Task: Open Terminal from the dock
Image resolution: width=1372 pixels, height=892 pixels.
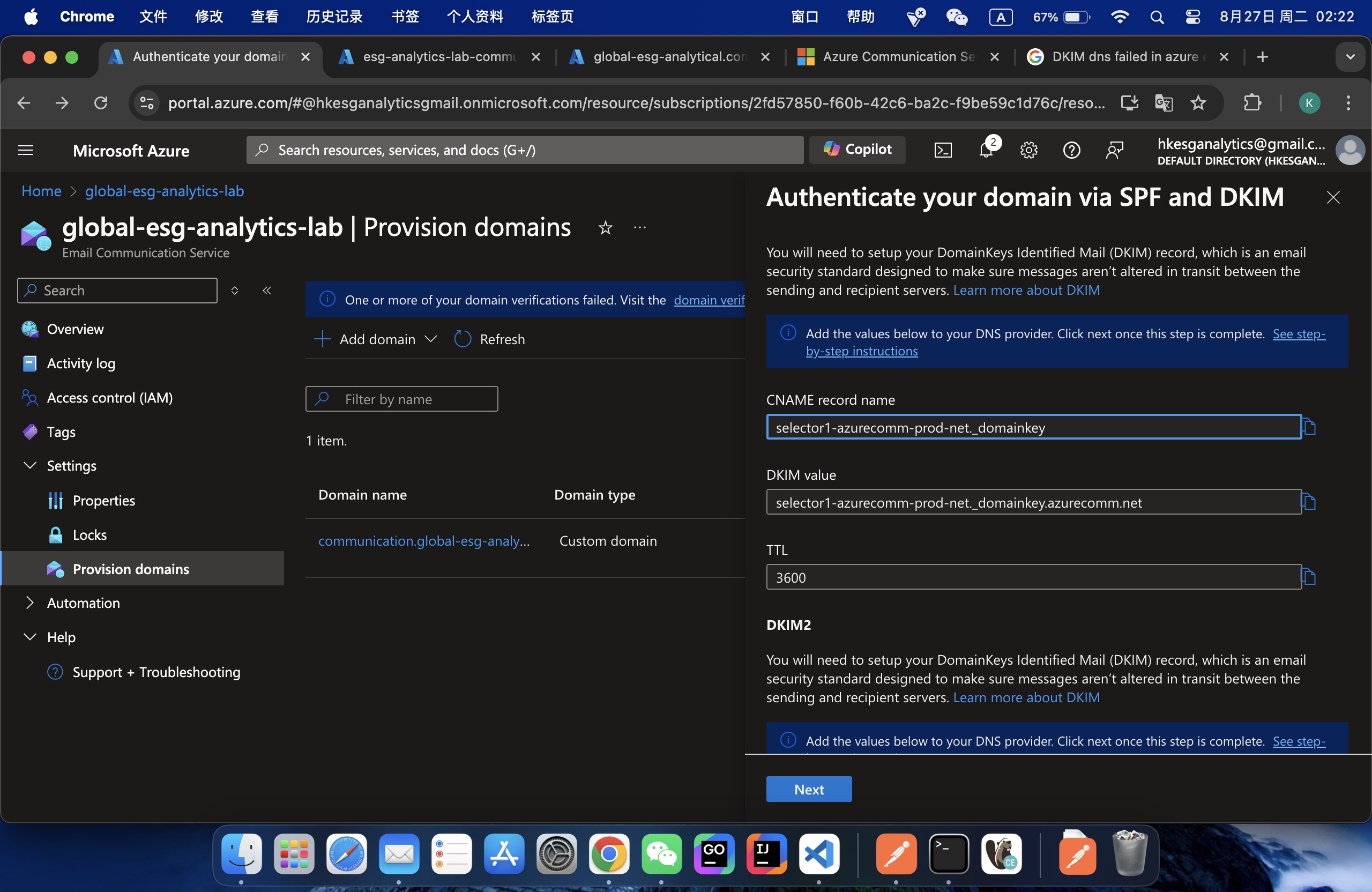Action: point(948,853)
